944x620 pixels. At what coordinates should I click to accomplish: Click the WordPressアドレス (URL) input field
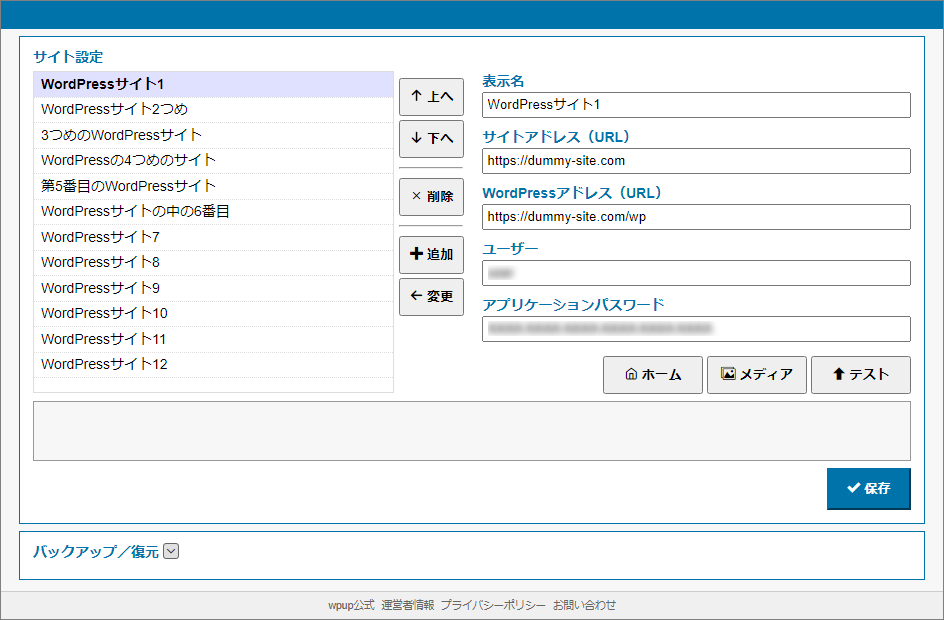click(x=696, y=217)
